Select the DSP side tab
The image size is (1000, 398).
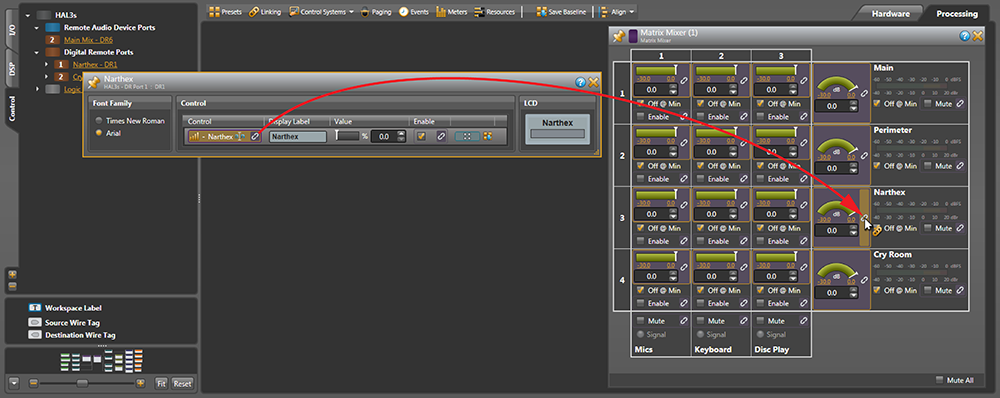[x=11, y=69]
